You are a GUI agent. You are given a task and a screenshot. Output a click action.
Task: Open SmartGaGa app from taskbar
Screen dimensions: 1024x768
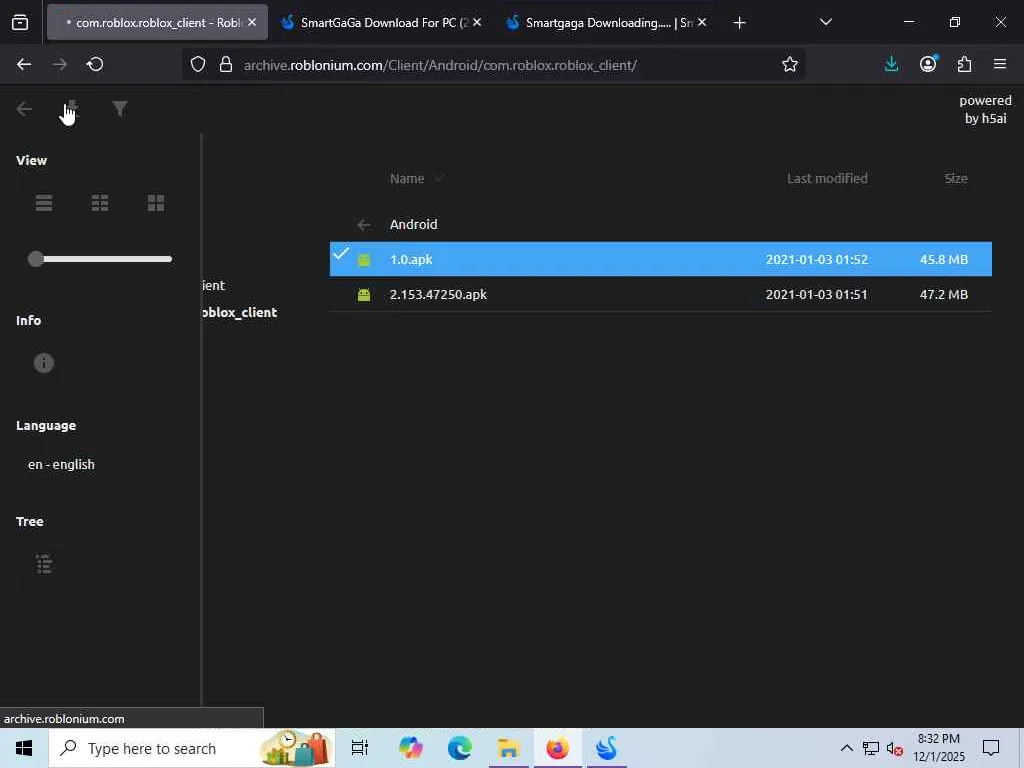pyautogui.click(x=606, y=748)
